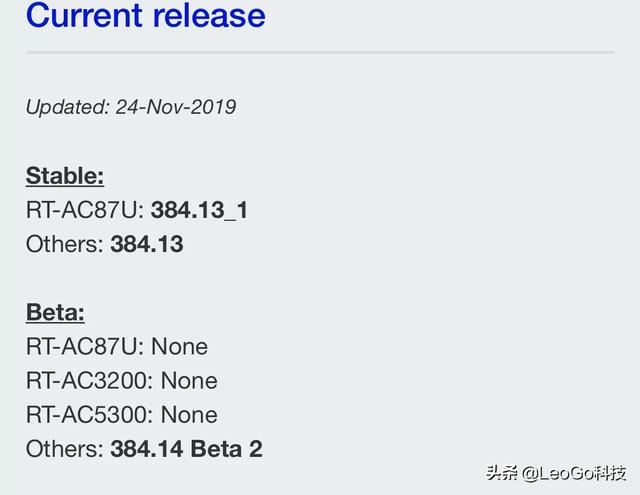Click the word None after RT-AC87U
The image size is (640, 495).
click(x=180, y=347)
